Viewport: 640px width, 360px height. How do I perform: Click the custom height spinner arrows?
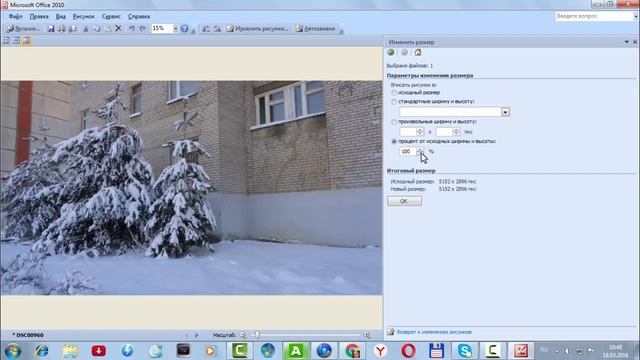pyautogui.click(x=456, y=132)
